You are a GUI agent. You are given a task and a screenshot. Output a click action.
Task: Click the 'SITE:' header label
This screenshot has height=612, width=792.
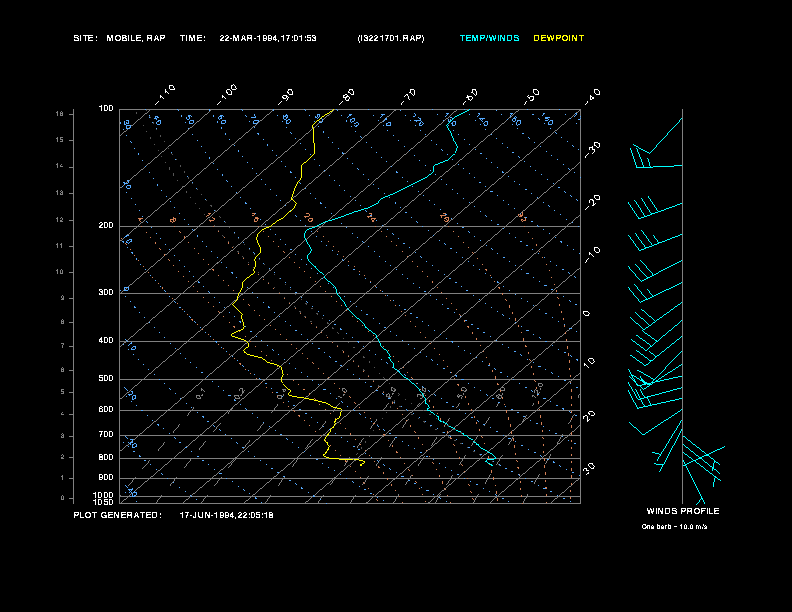(x=85, y=38)
